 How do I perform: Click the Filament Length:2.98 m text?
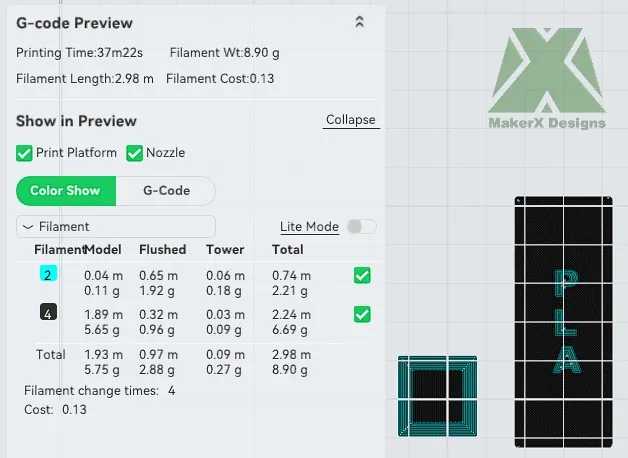point(85,79)
